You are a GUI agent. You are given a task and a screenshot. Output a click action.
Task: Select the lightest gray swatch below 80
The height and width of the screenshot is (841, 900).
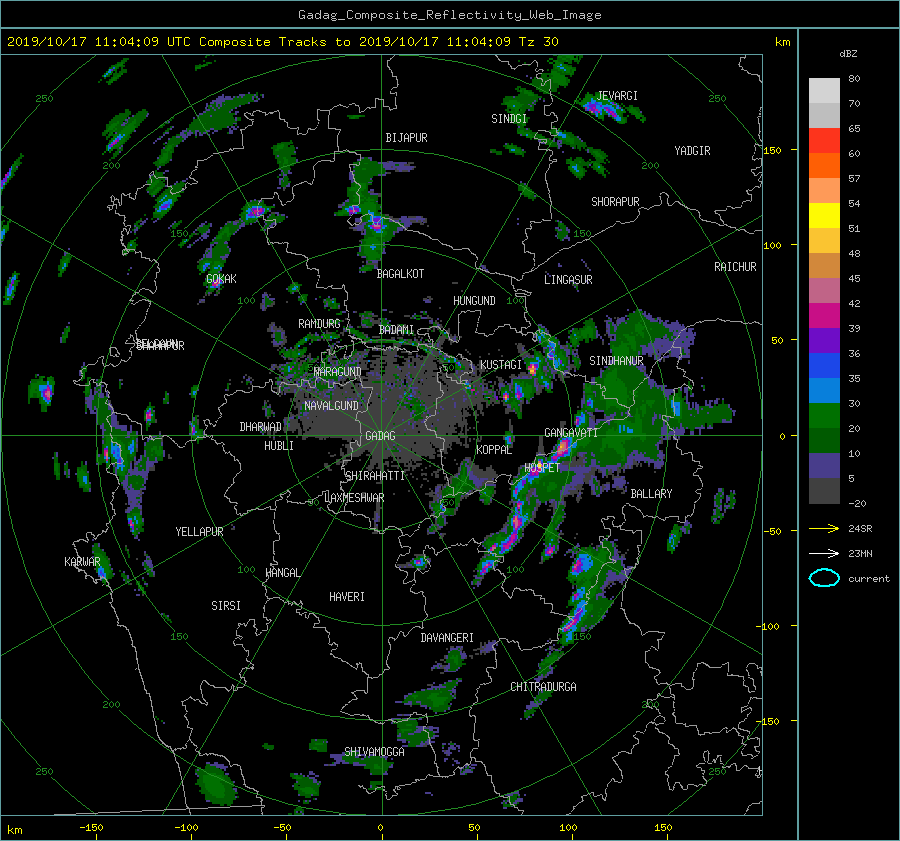(x=824, y=91)
